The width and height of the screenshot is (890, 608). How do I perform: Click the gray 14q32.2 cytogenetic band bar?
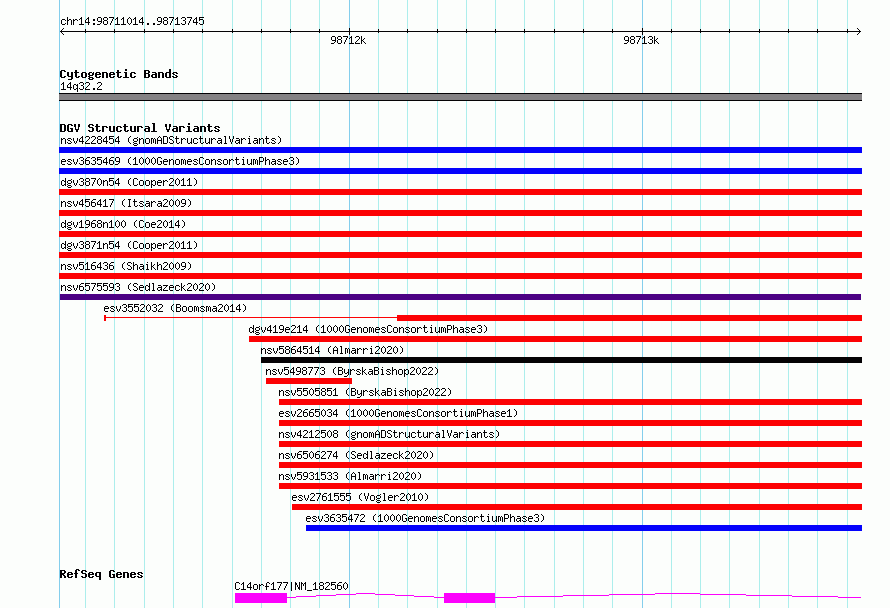(x=460, y=98)
